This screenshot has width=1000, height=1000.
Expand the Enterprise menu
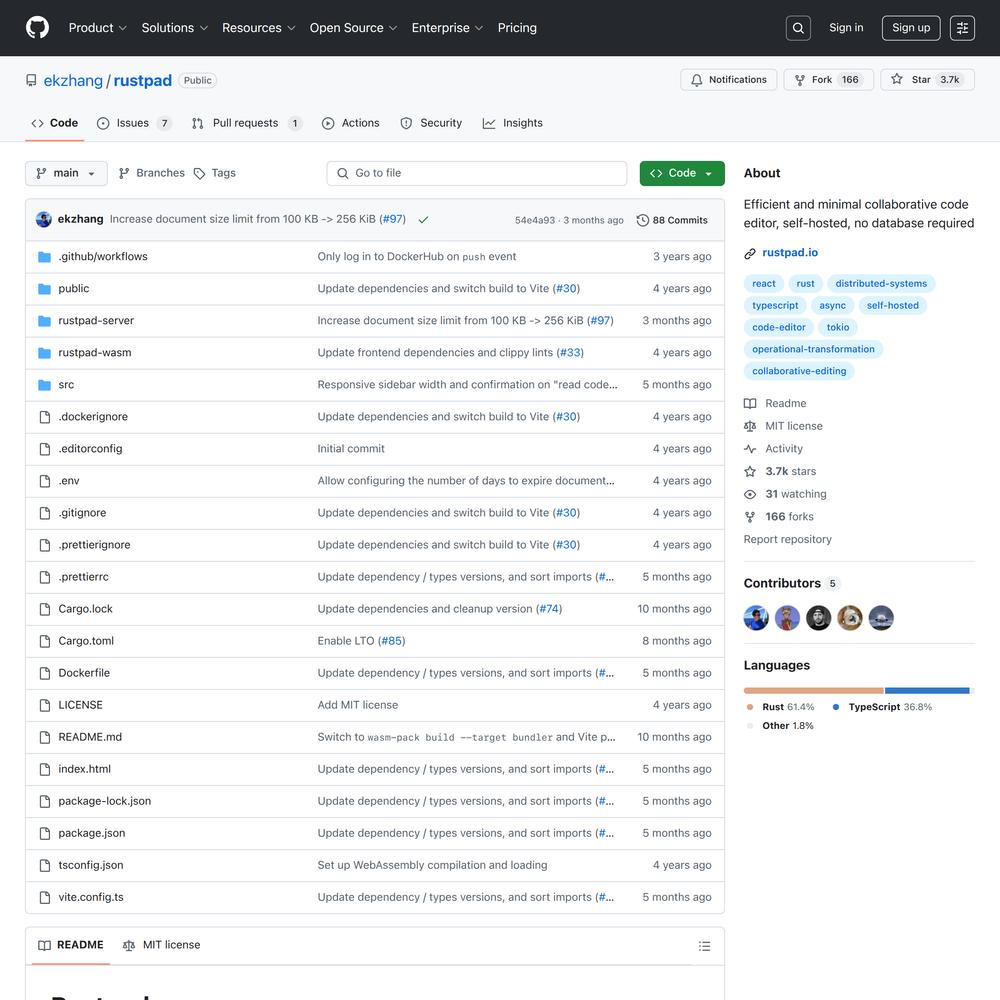(x=447, y=28)
